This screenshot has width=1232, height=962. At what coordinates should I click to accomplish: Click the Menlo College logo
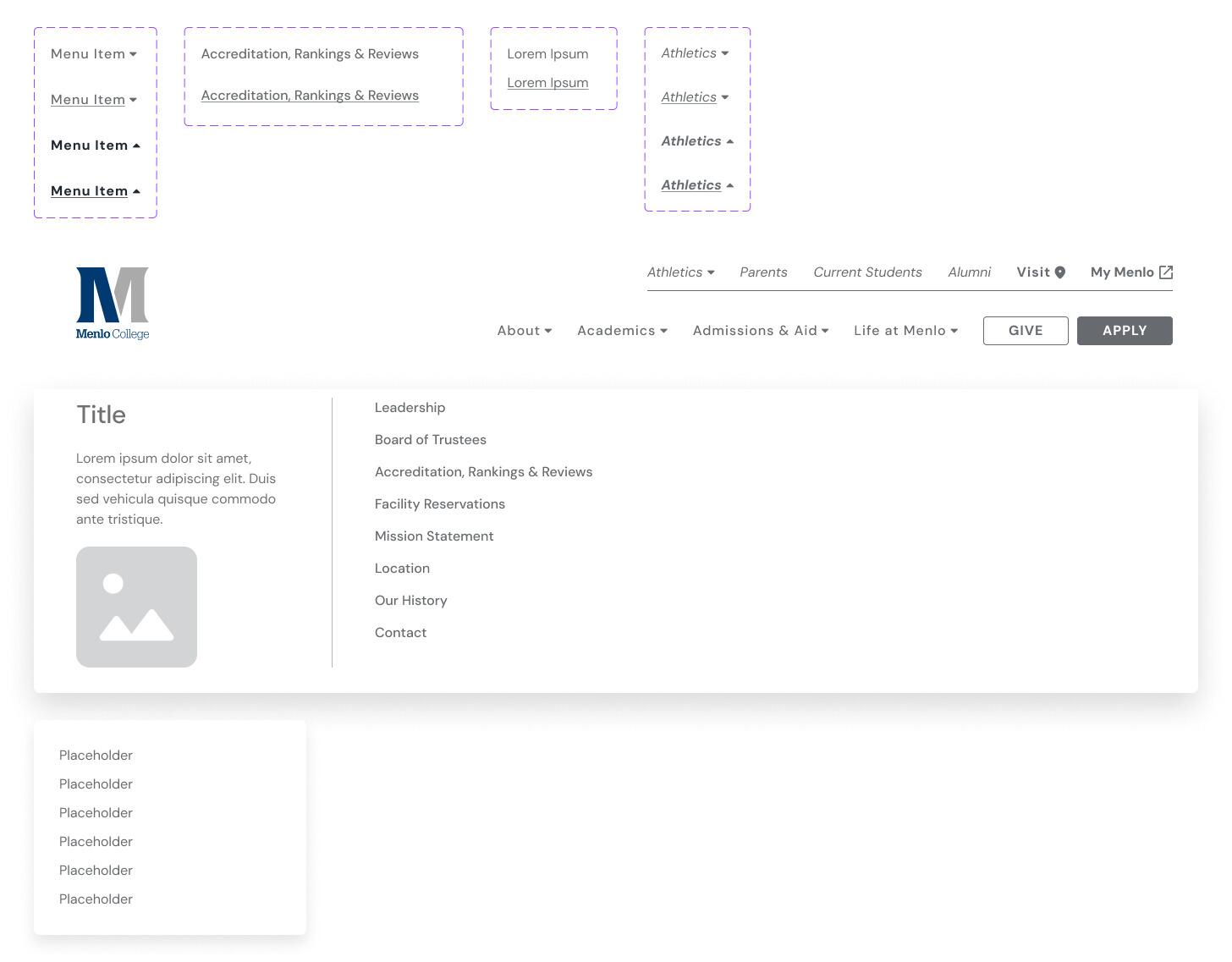[x=113, y=303]
